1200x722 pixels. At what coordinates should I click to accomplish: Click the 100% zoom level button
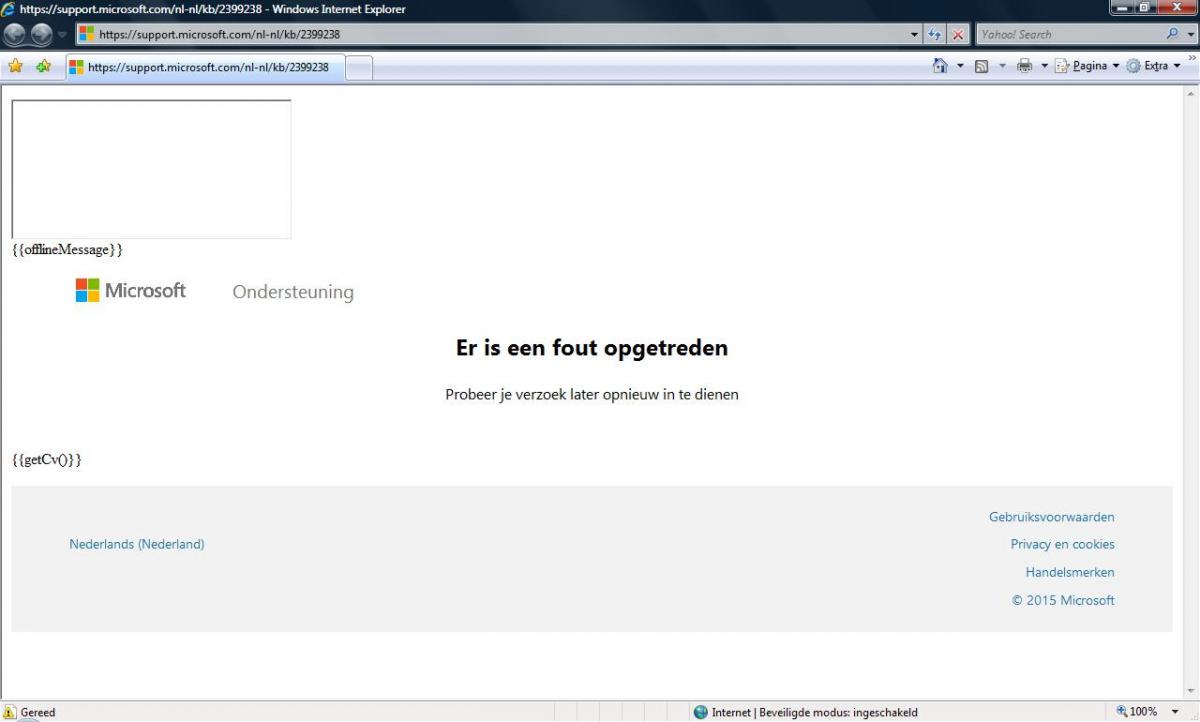pos(1137,712)
